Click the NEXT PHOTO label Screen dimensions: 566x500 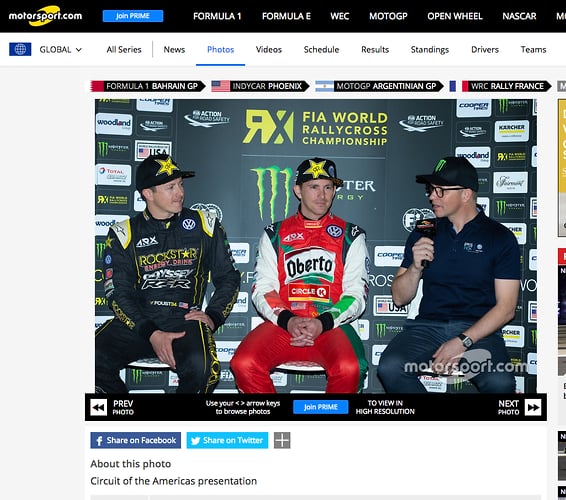508,408
